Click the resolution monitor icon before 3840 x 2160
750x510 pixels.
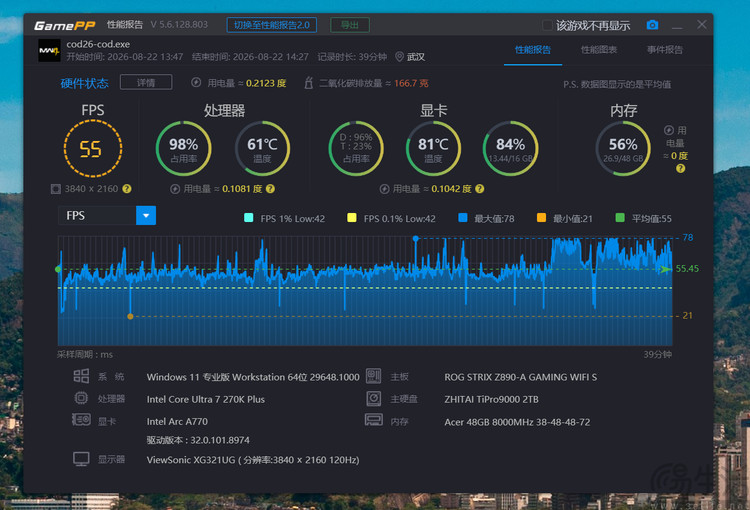click(x=56, y=189)
